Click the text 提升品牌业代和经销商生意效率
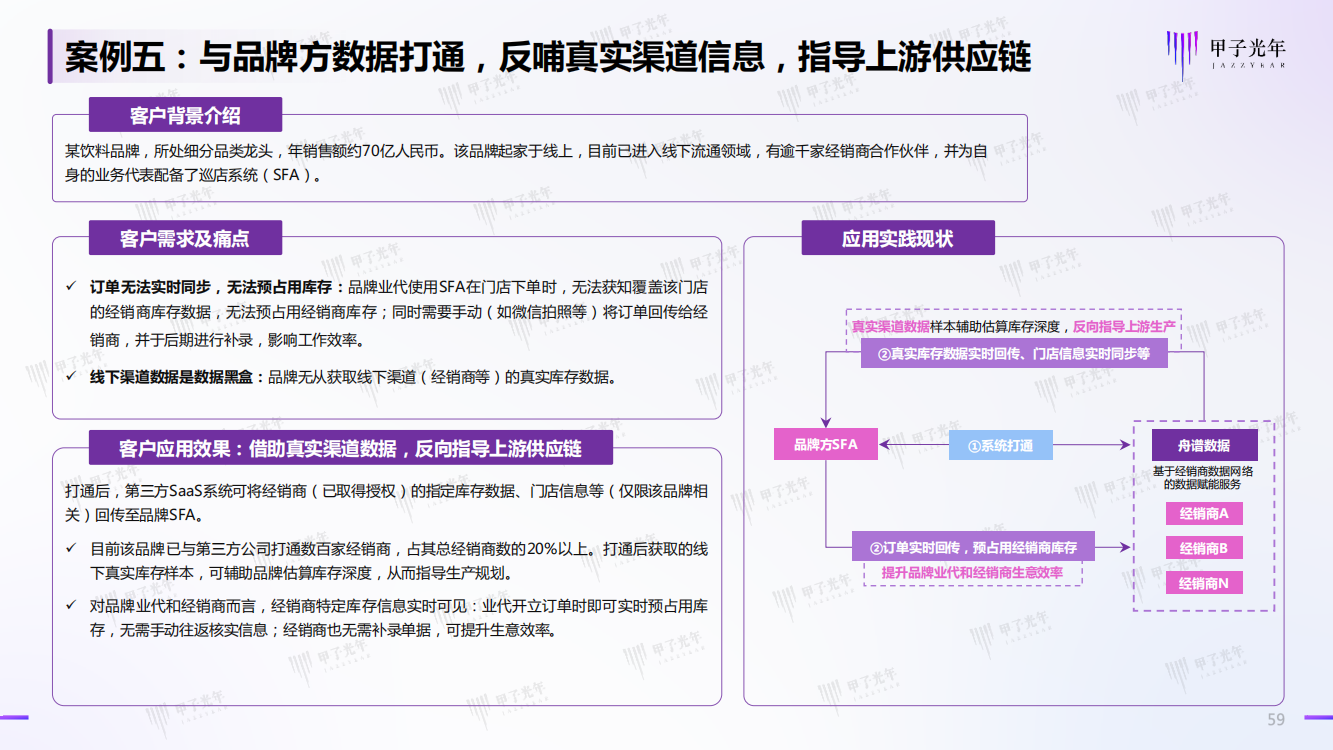 pos(972,573)
